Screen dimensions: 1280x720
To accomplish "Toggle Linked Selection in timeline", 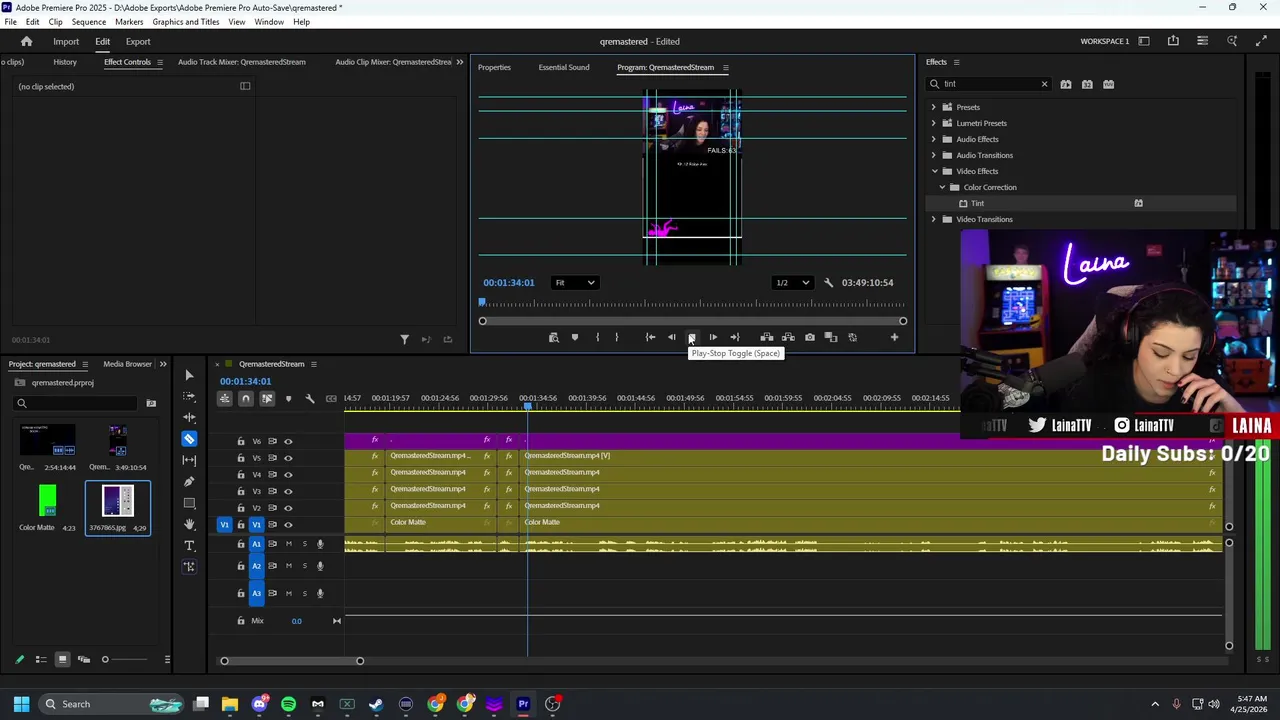I will pyautogui.click(x=267, y=398).
